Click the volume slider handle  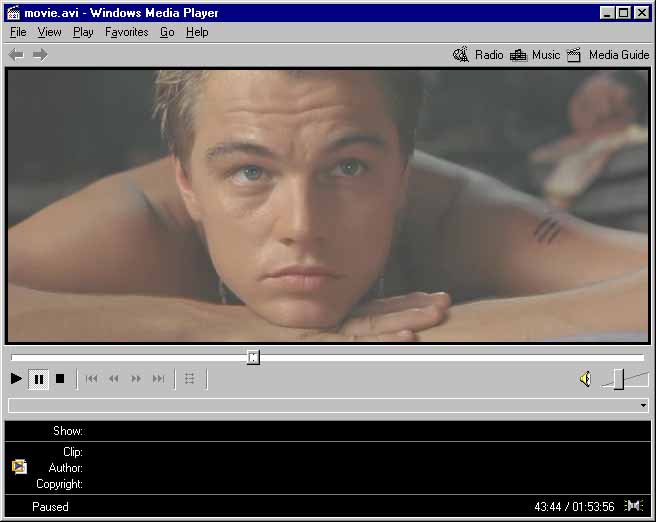point(619,379)
